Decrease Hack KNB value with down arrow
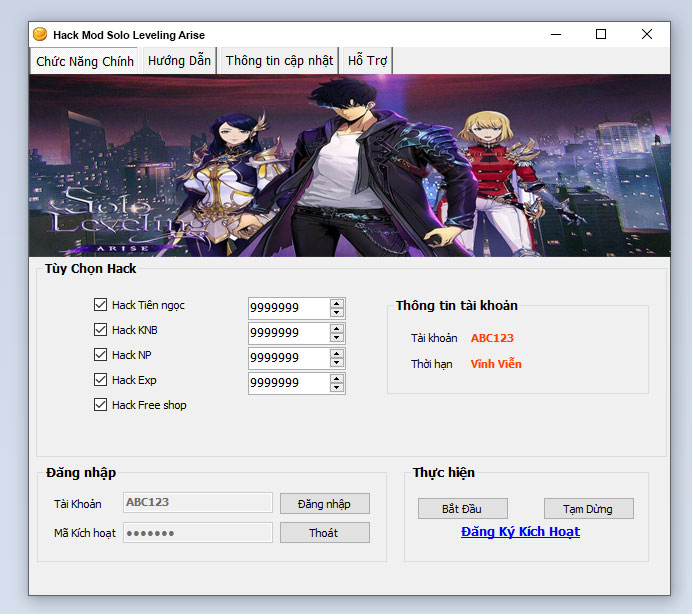 pos(337,338)
